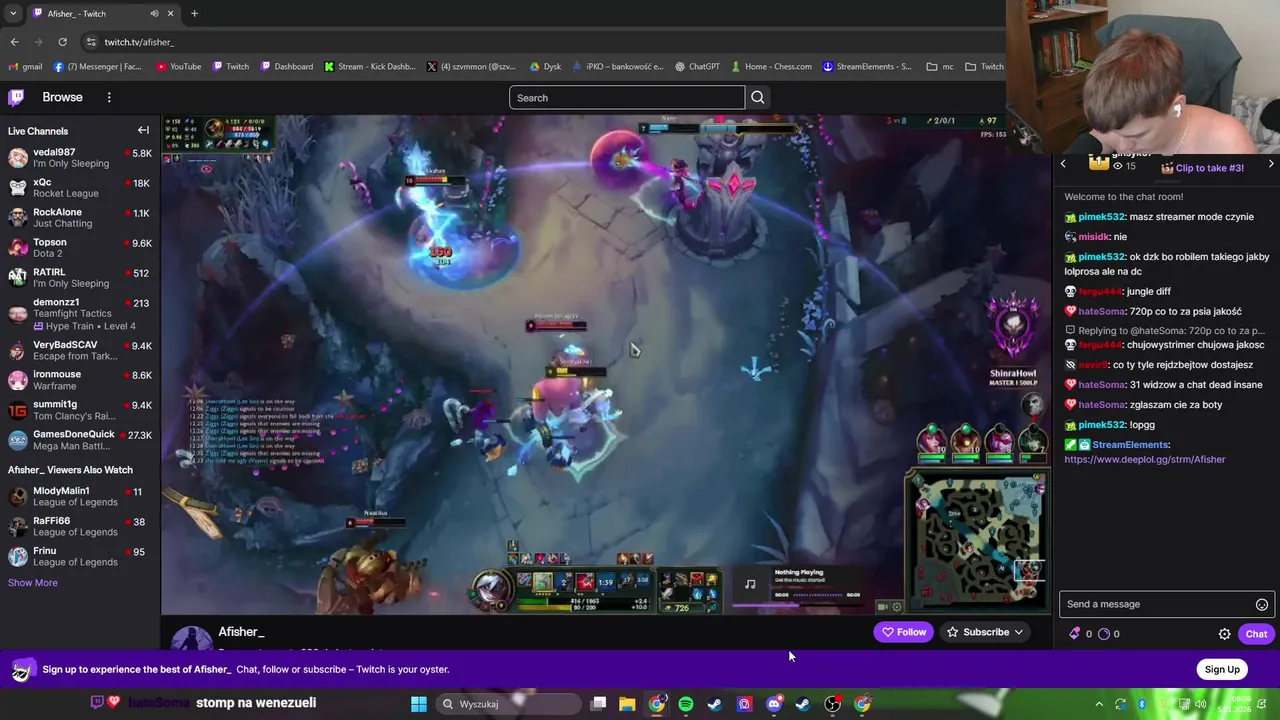Expand the Subscribe dropdown
Image resolution: width=1280 pixels, height=720 pixels.
click(x=1018, y=632)
